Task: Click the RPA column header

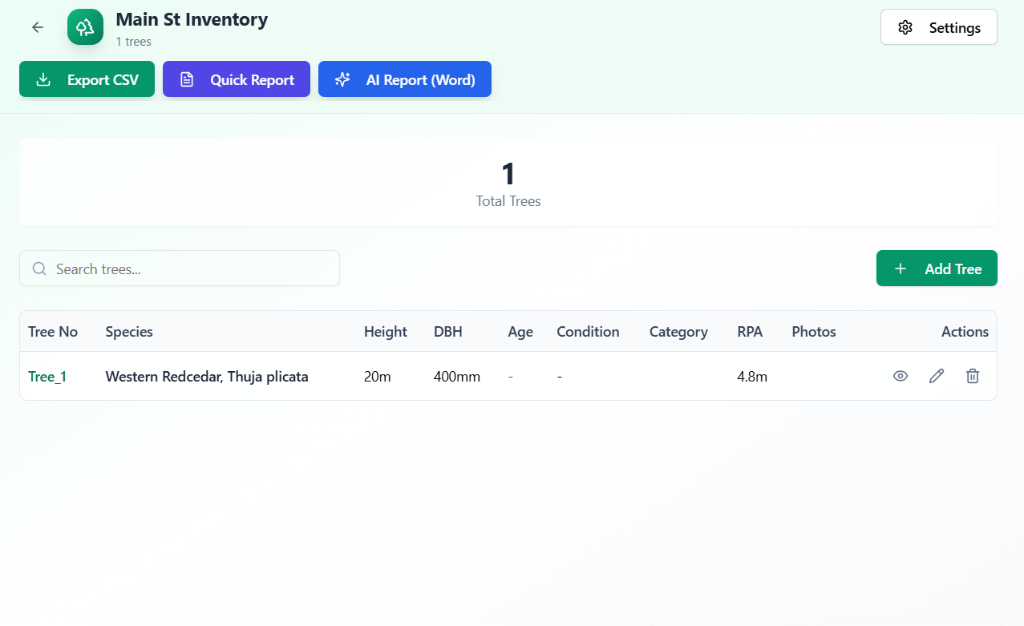Action: tap(750, 332)
